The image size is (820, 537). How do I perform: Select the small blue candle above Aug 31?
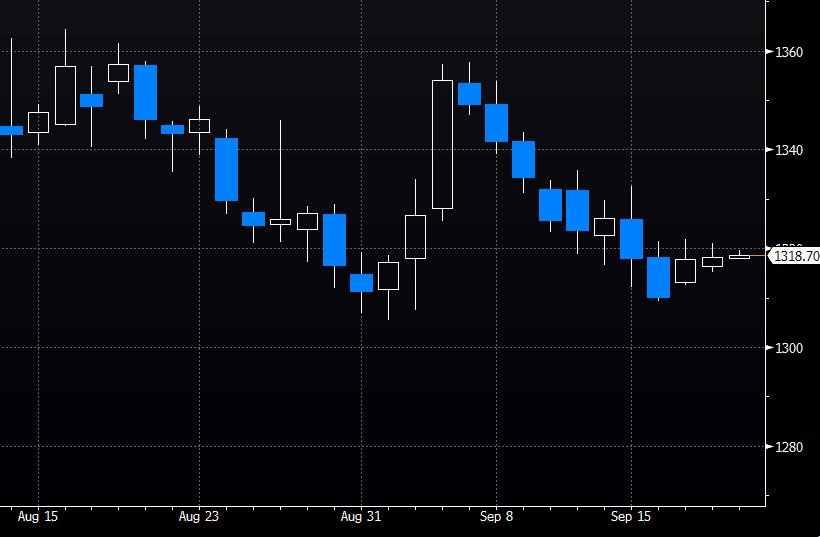click(361, 283)
